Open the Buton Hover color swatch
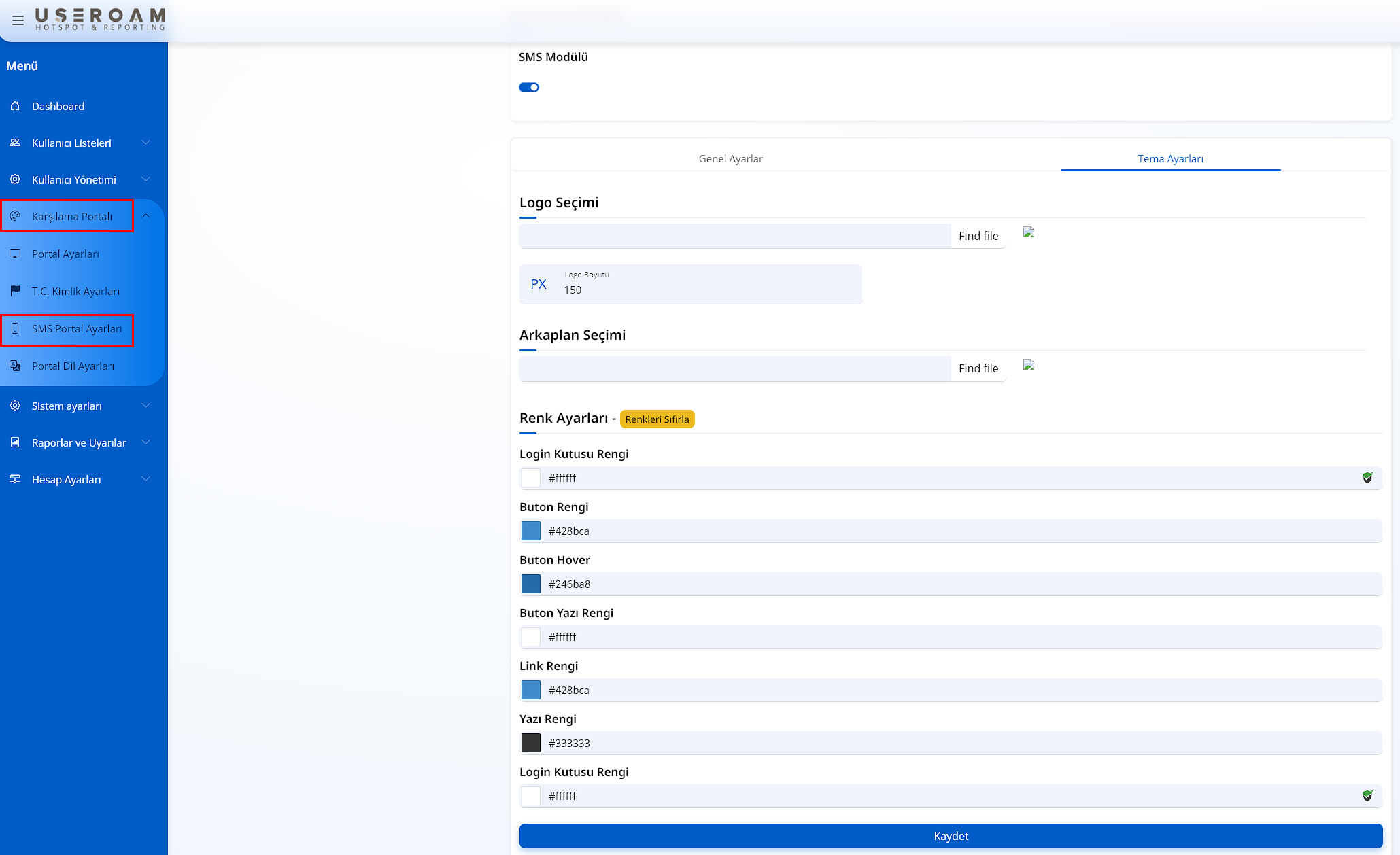1400x855 pixels. [x=531, y=584]
